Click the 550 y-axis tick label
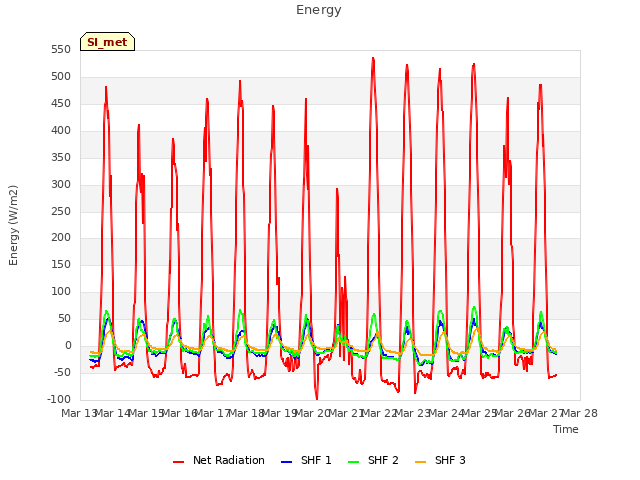 pyautogui.click(x=61, y=50)
